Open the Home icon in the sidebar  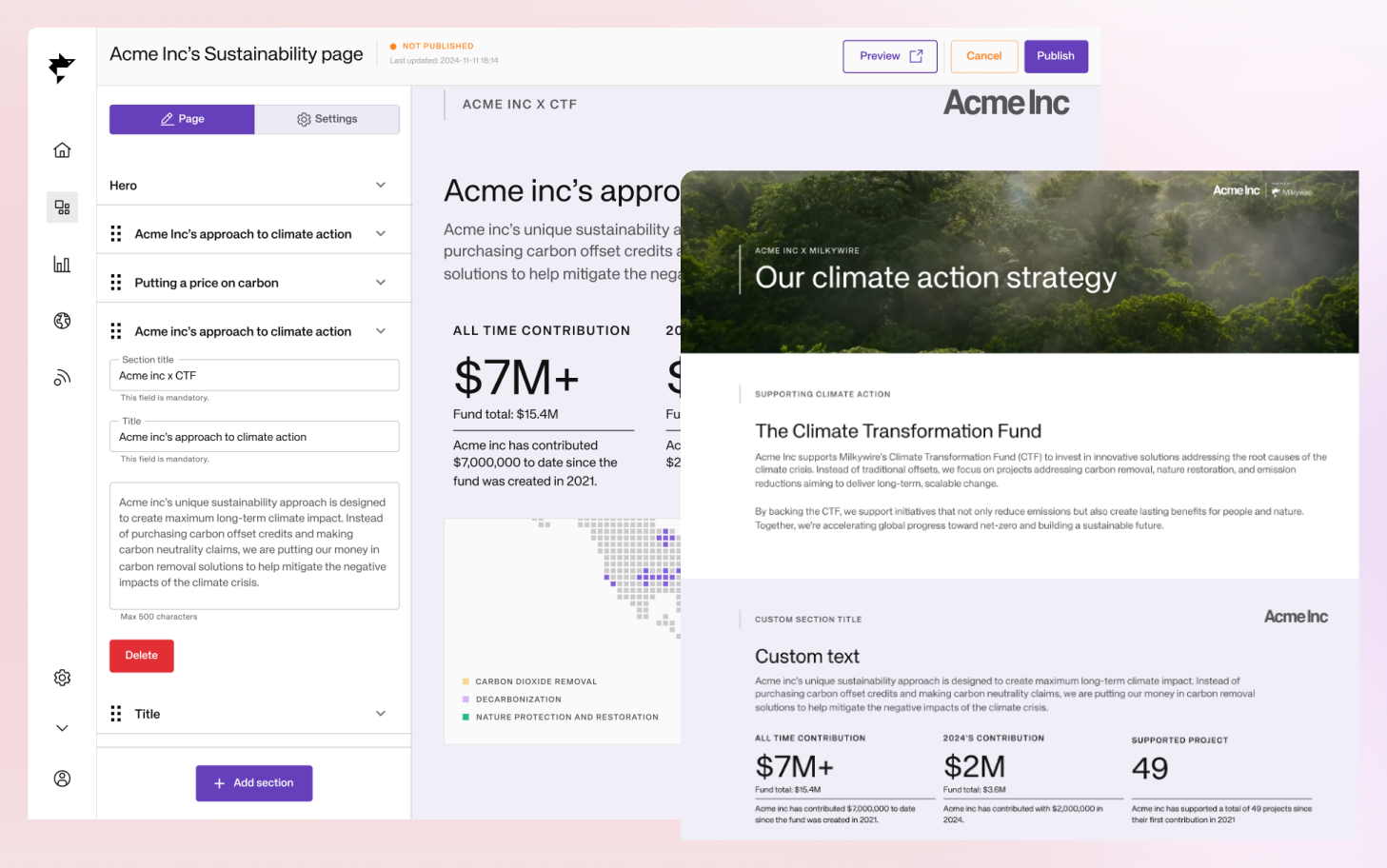tap(62, 150)
